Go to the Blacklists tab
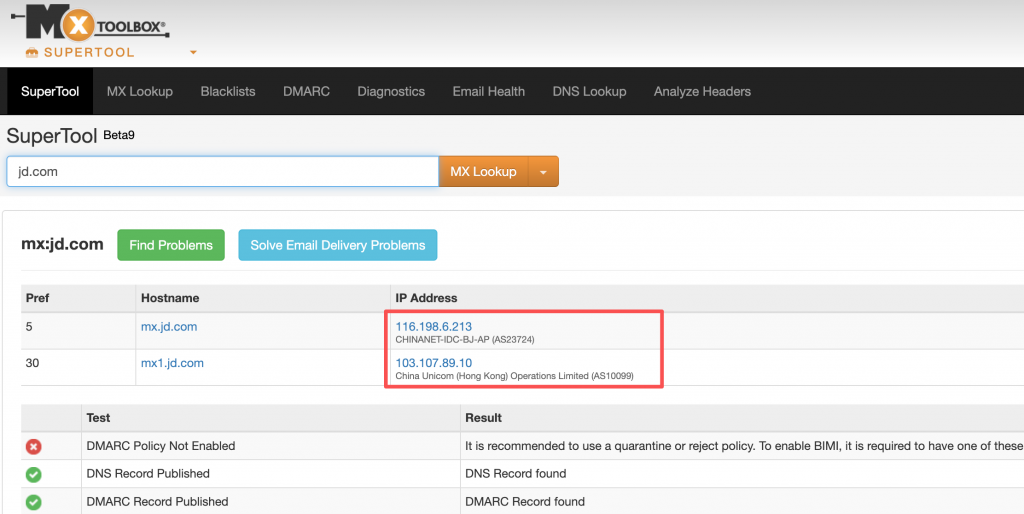 (228, 91)
